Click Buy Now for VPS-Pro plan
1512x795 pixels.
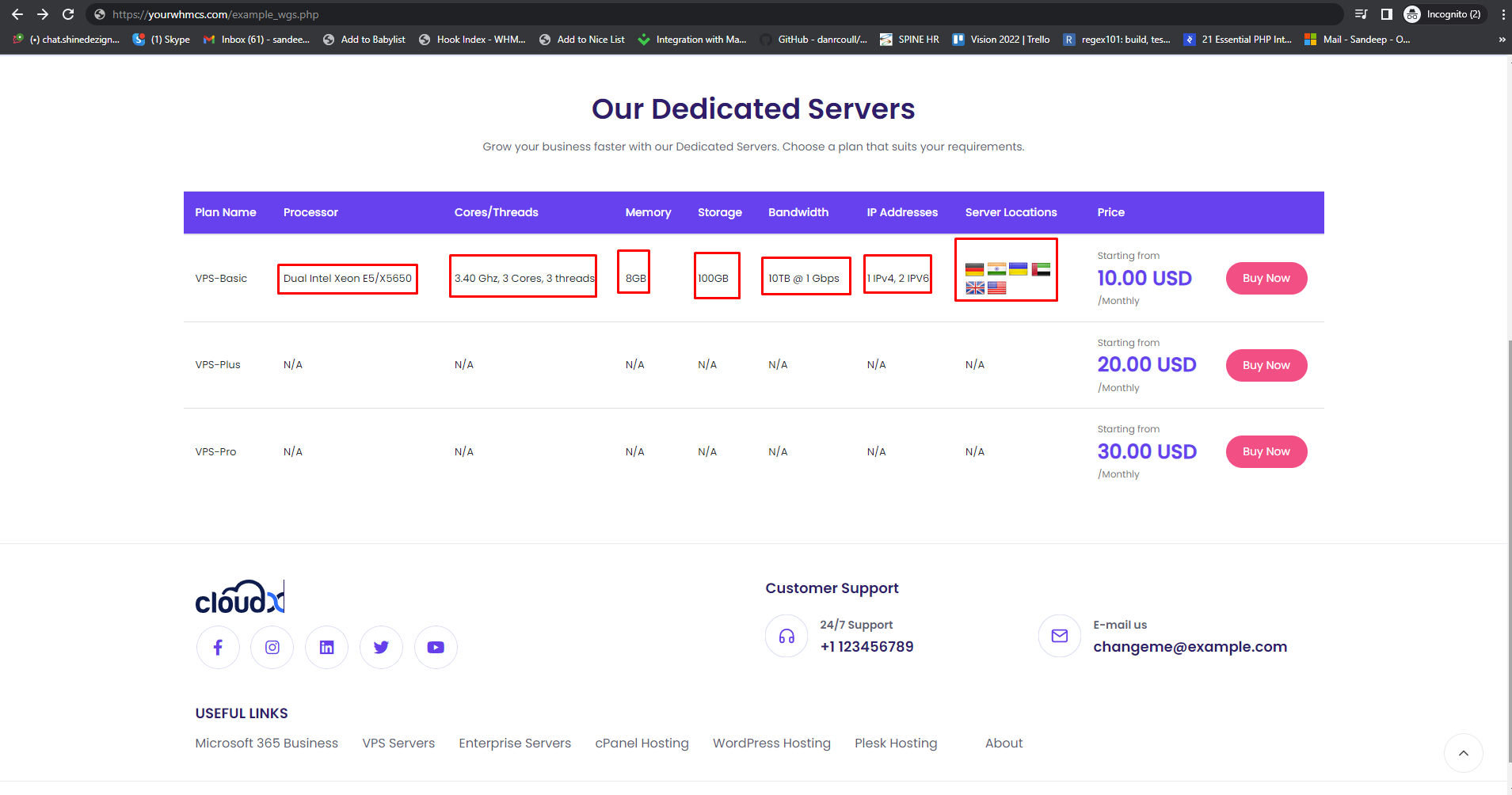pos(1266,451)
